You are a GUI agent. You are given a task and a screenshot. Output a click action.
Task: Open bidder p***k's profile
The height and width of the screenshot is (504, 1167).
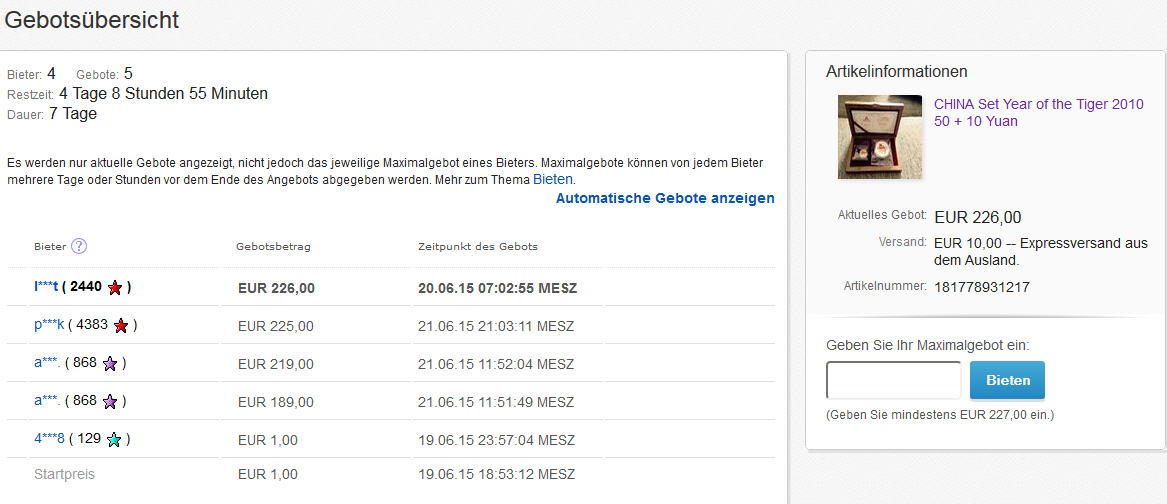tap(49, 325)
